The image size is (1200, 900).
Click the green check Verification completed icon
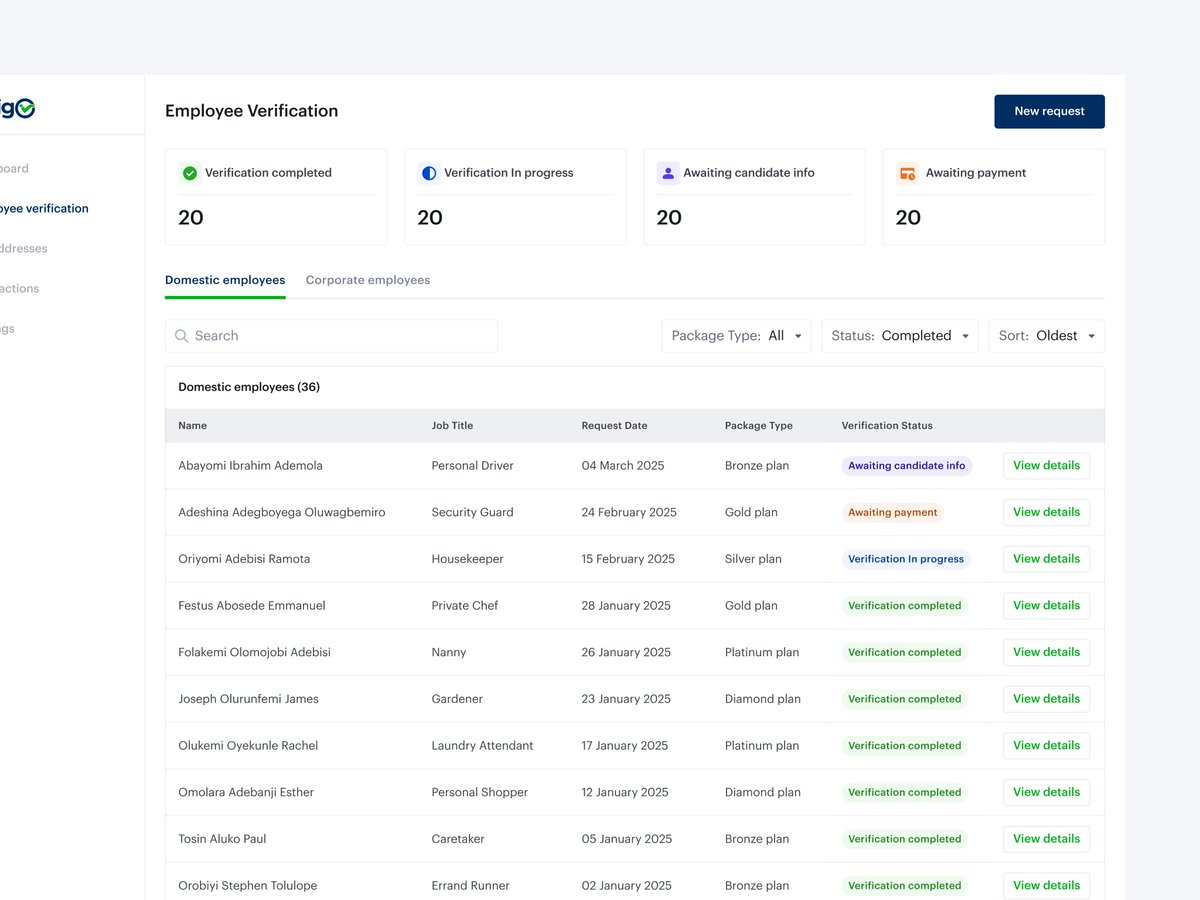point(190,173)
